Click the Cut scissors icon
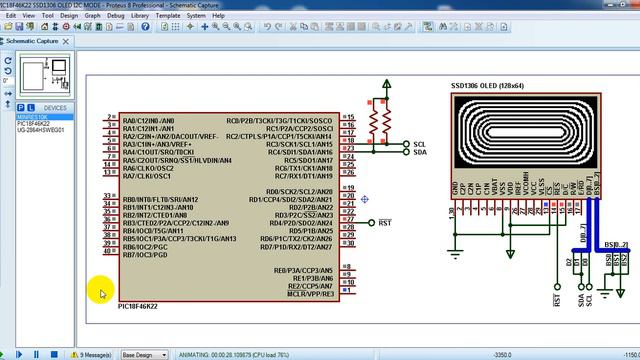The height and width of the screenshot is (360, 640). [293, 27]
